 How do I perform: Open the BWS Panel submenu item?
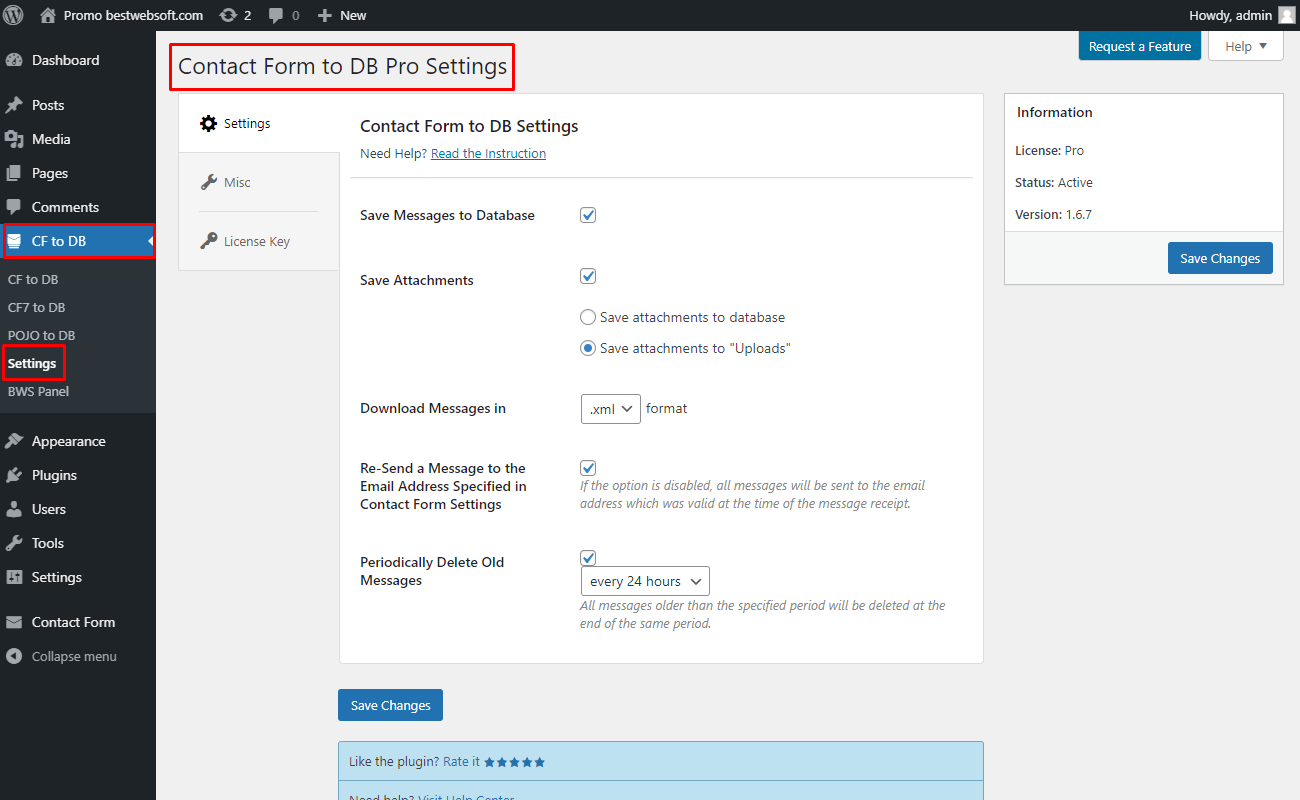38,391
